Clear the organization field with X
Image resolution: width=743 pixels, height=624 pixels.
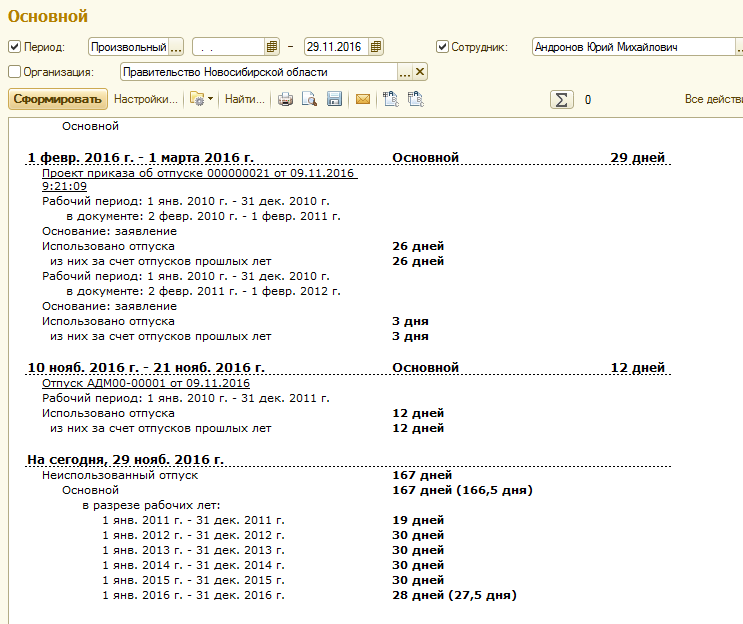point(420,72)
